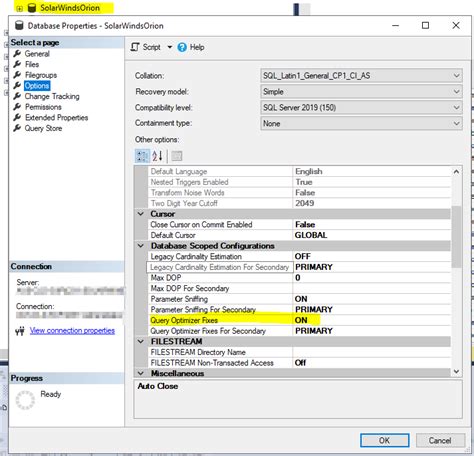474x456 pixels.
Task: Open the Recovery model dropdown
Action: [361, 91]
